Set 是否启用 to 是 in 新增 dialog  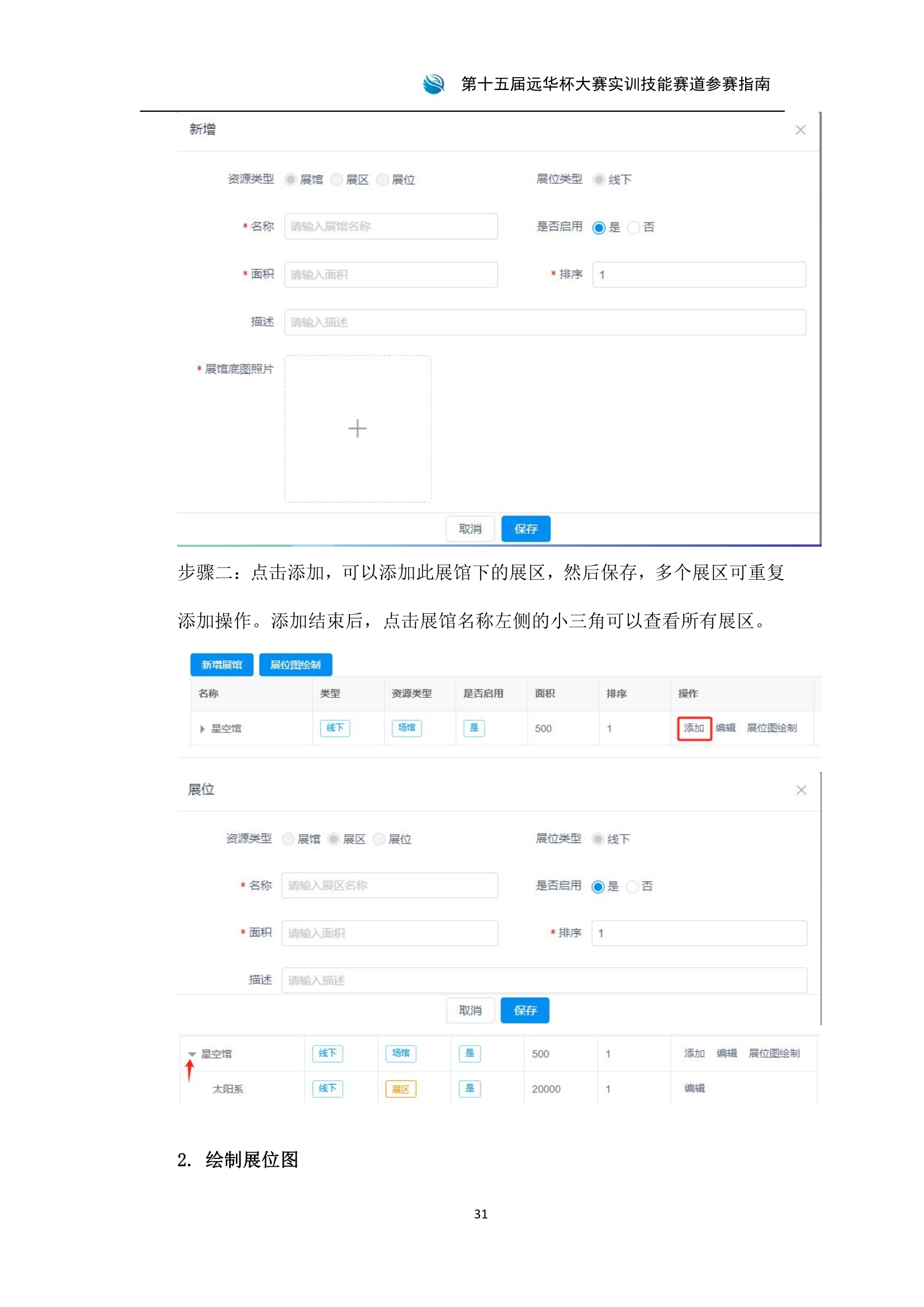[x=598, y=228]
